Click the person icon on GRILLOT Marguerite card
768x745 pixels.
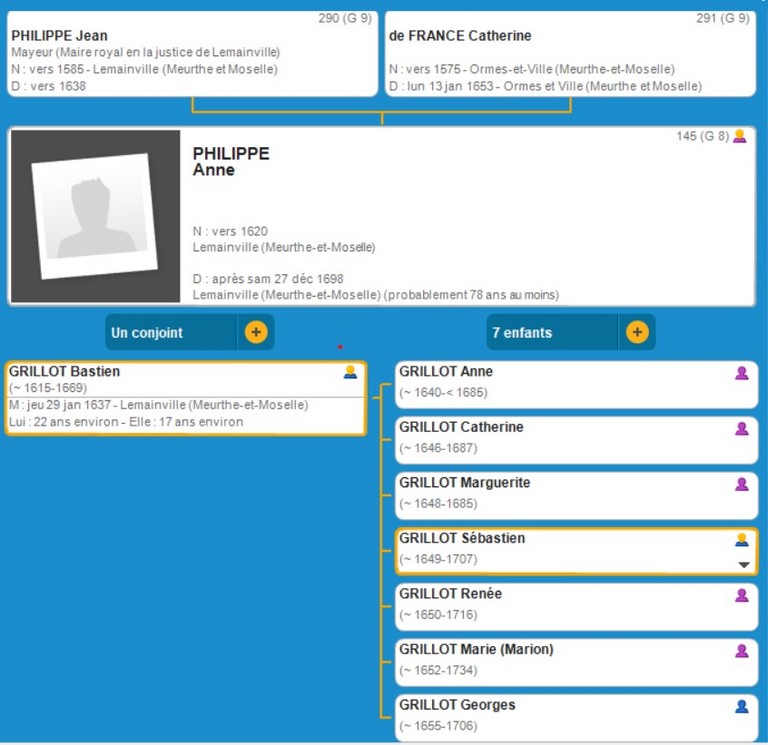point(742,484)
